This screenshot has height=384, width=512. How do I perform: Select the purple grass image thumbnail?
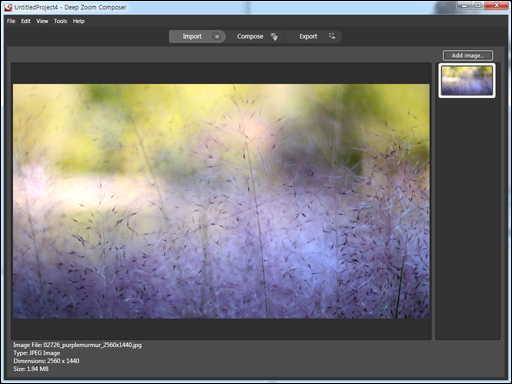(x=467, y=80)
